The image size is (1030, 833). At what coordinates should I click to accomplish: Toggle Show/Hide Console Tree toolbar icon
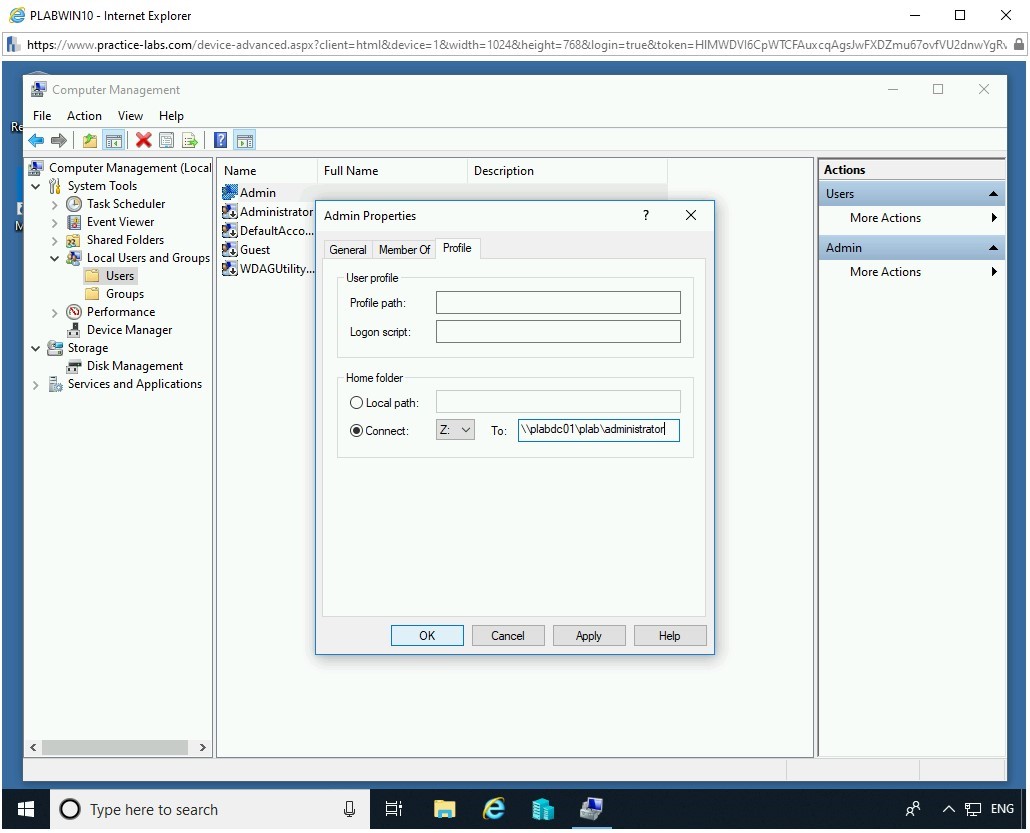[114, 140]
